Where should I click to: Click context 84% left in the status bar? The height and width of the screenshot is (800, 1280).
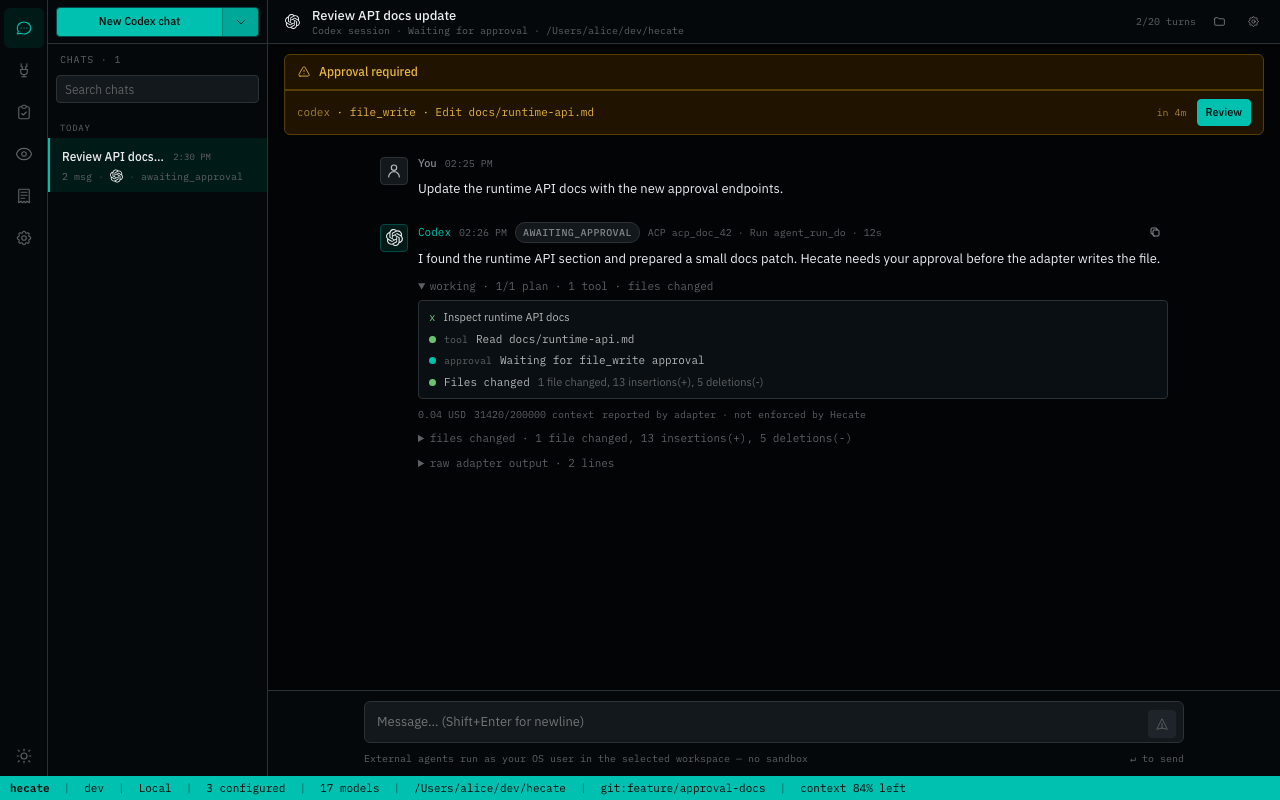pyautogui.click(x=853, y=788)
